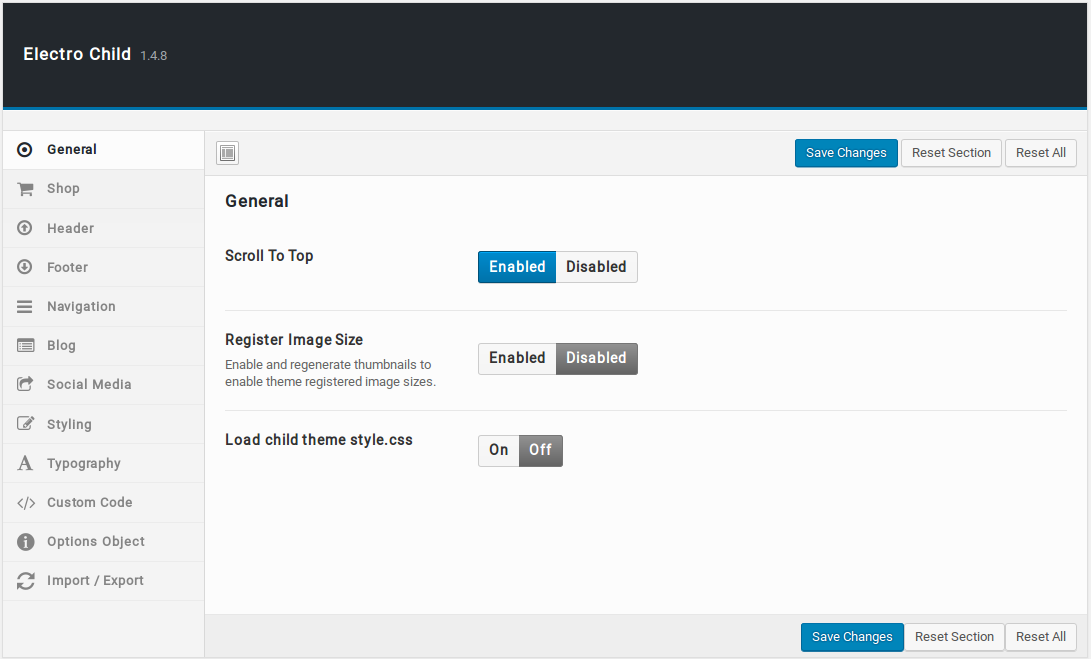Image resolution: width=1091 pixels, height=659 pixels.
Task: Open the Footer section label
Action: click(x=67, y=267)
